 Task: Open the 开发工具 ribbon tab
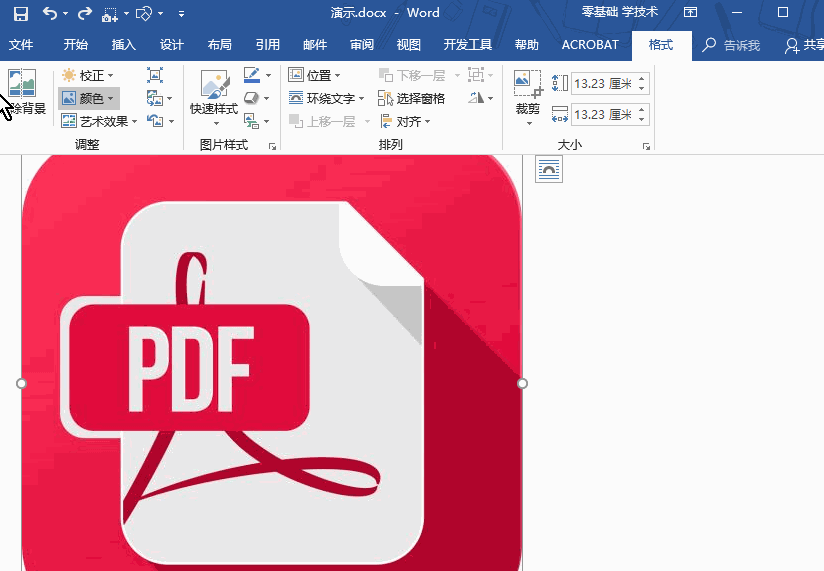pos(468,45)
